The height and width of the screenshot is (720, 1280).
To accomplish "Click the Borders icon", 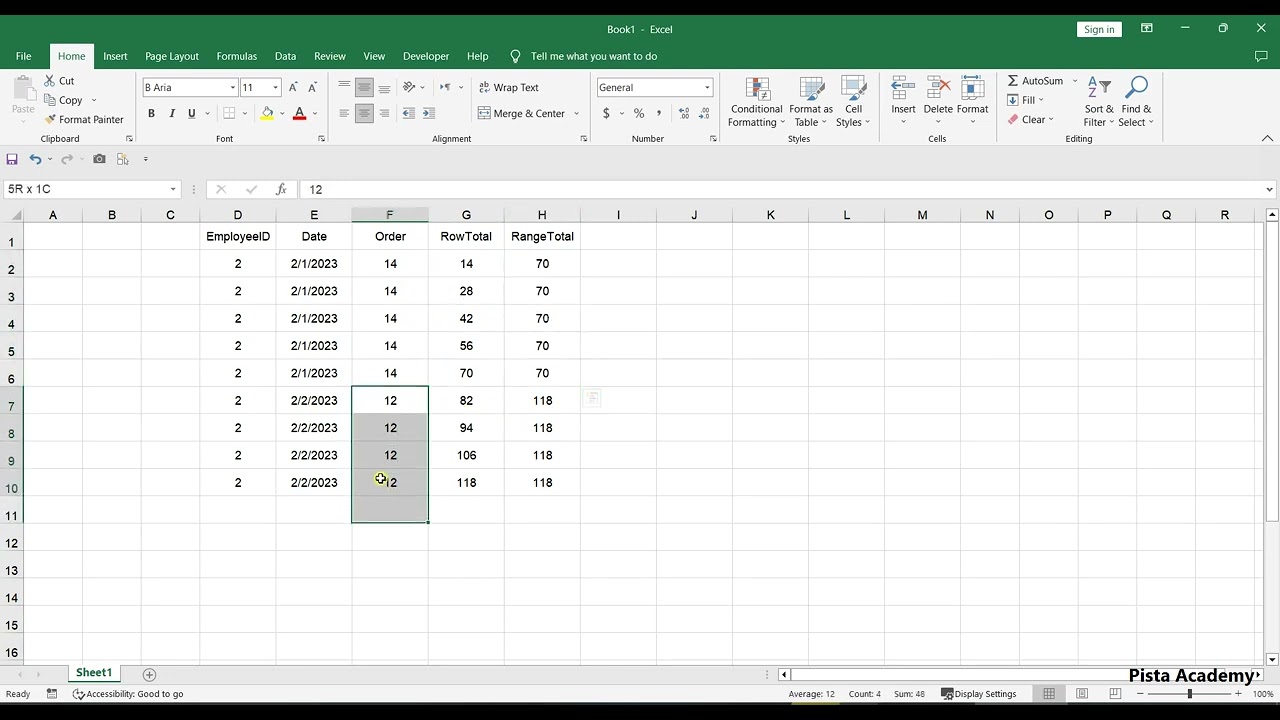I will 229,113.
